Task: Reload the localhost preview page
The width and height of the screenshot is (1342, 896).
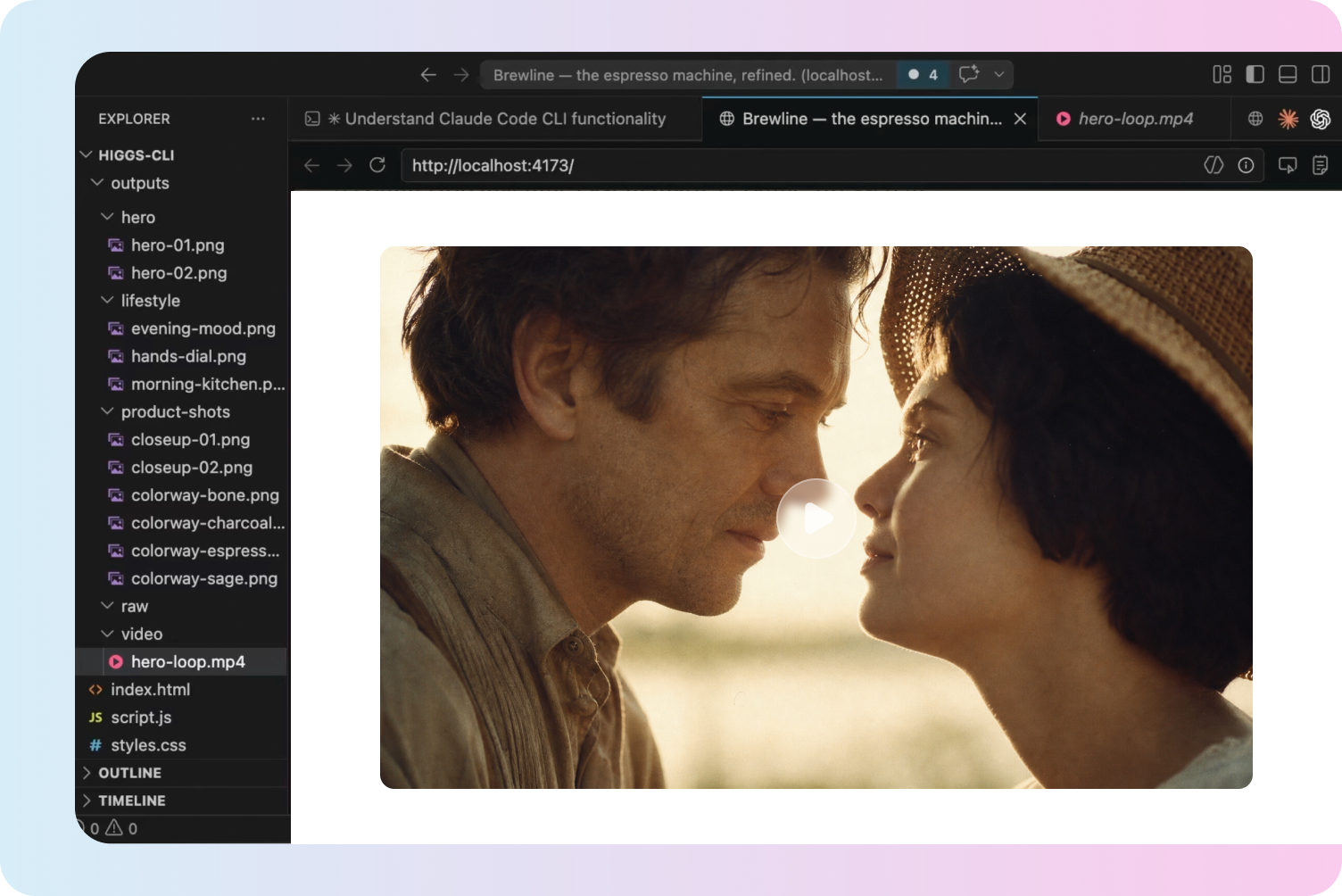Action: 377,165
